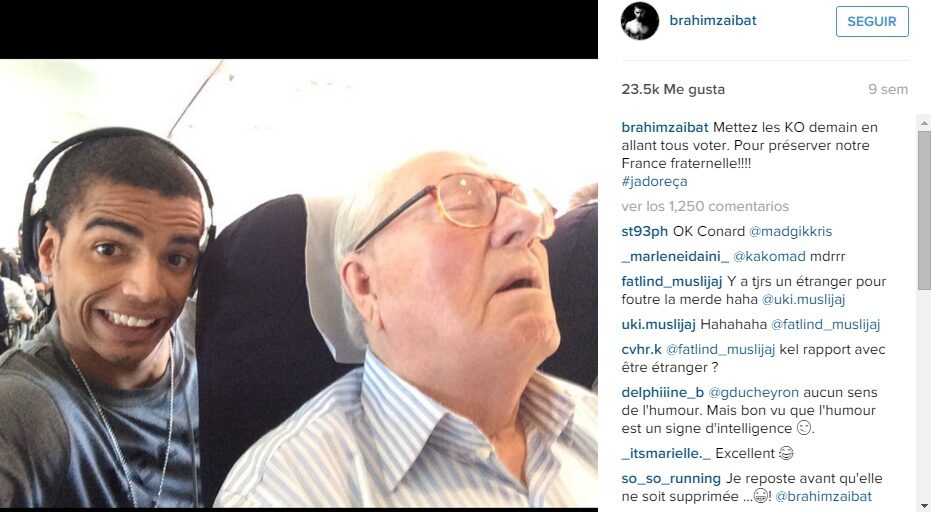Image resolution: width=931 pixels, height=512 pixels.
Task: Open cvhr.k commenter profile
Action: pyautogui.click(x=641, y=349)
